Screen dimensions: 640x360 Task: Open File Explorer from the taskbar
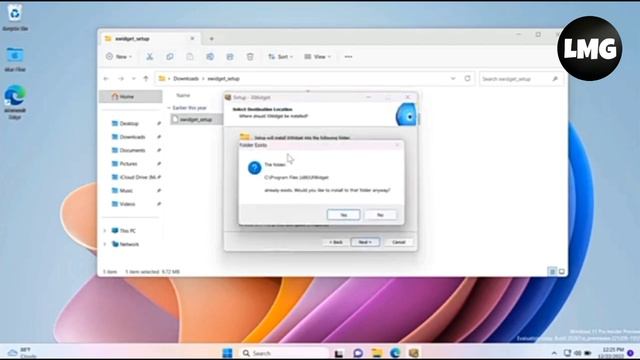pos(377,353)
